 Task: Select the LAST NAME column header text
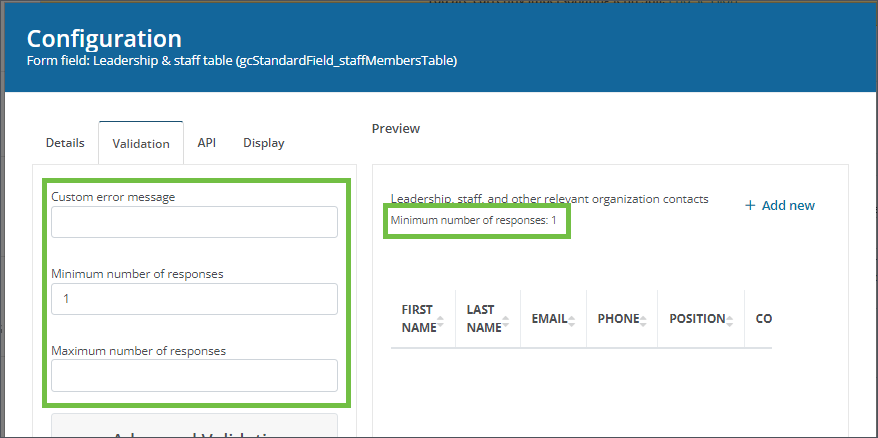click(483, 319)
